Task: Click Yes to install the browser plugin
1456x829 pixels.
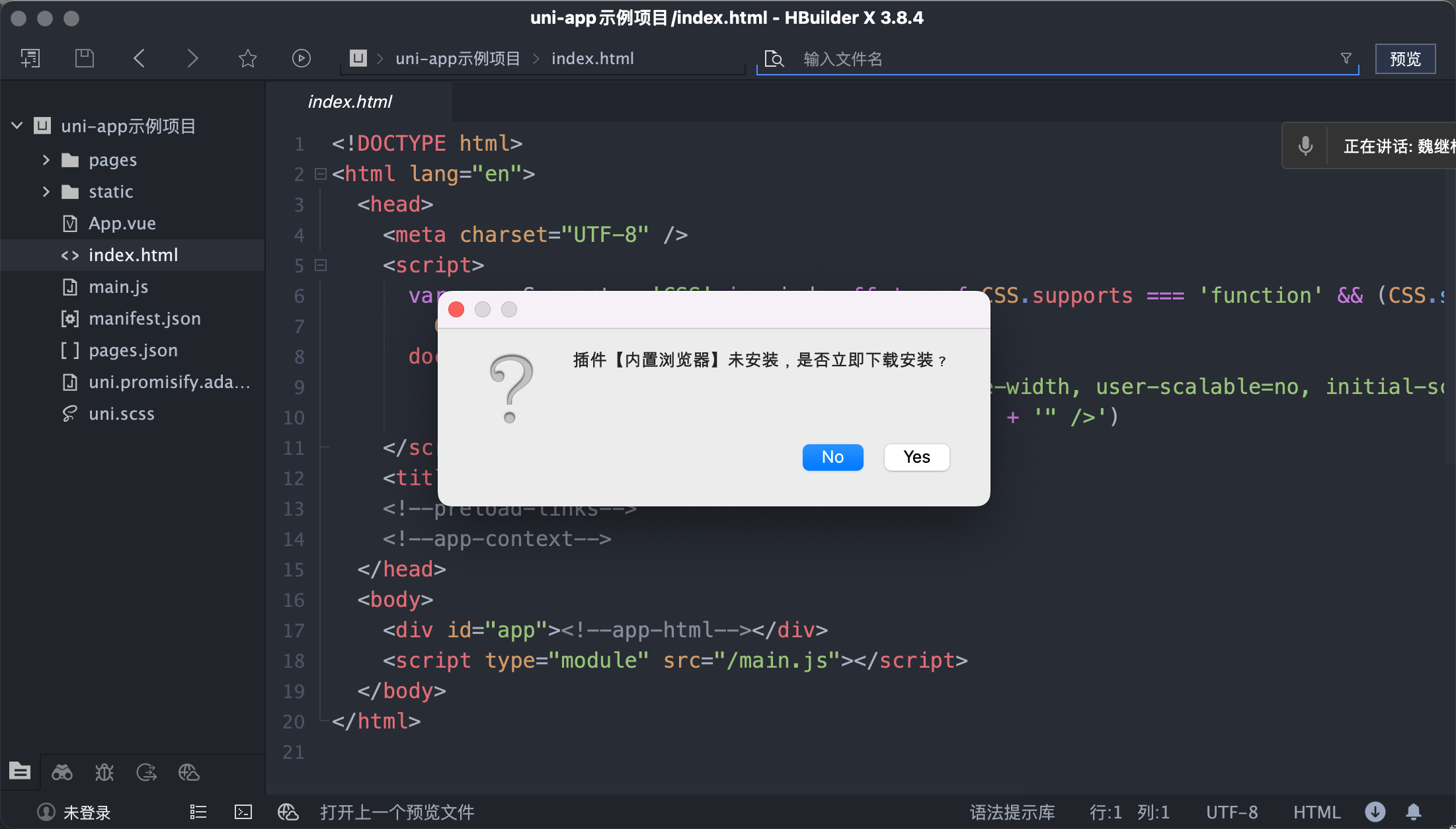Action: click(x=916, y=457)
